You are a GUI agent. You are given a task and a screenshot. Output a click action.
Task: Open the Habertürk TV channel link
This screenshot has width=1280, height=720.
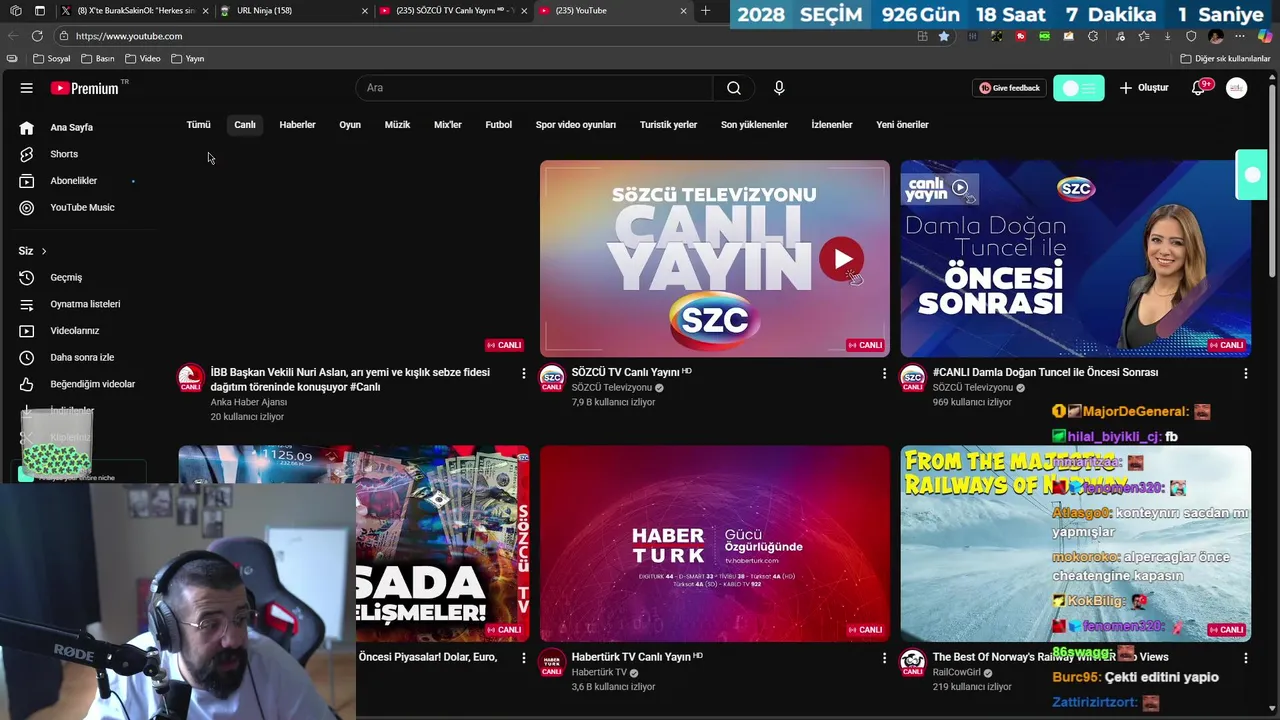pos(599,673)
